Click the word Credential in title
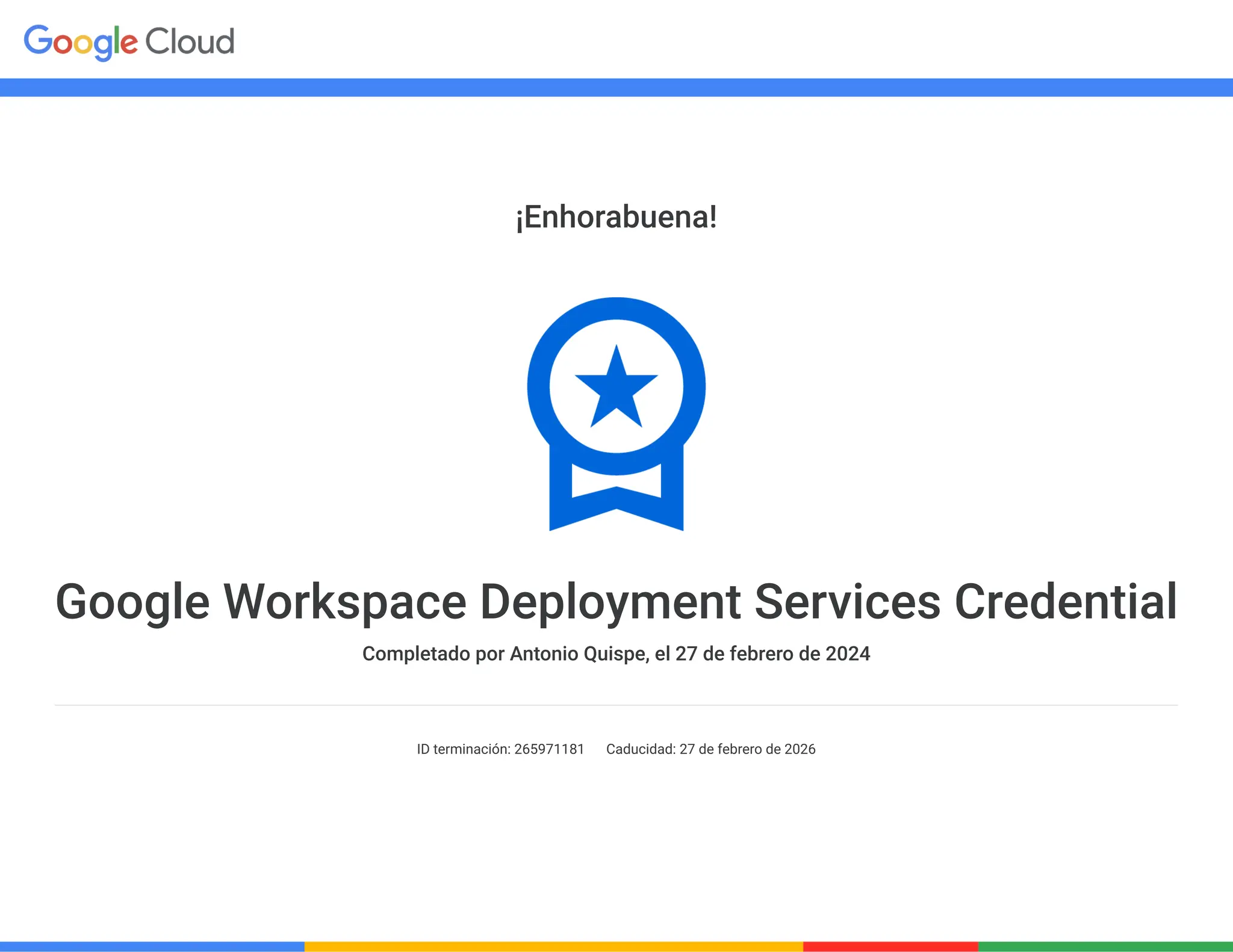Viewport: 1233px width, 952px height. [1066, 601]
